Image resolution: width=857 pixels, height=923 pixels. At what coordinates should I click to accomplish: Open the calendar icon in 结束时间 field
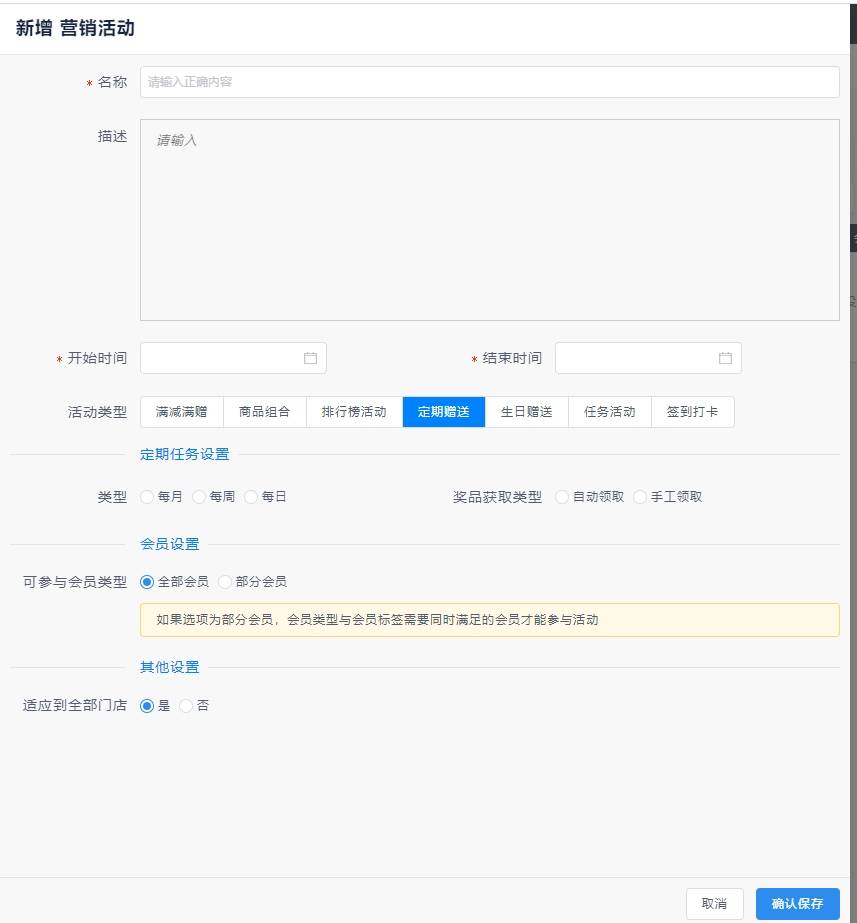[x=725, y=358]
